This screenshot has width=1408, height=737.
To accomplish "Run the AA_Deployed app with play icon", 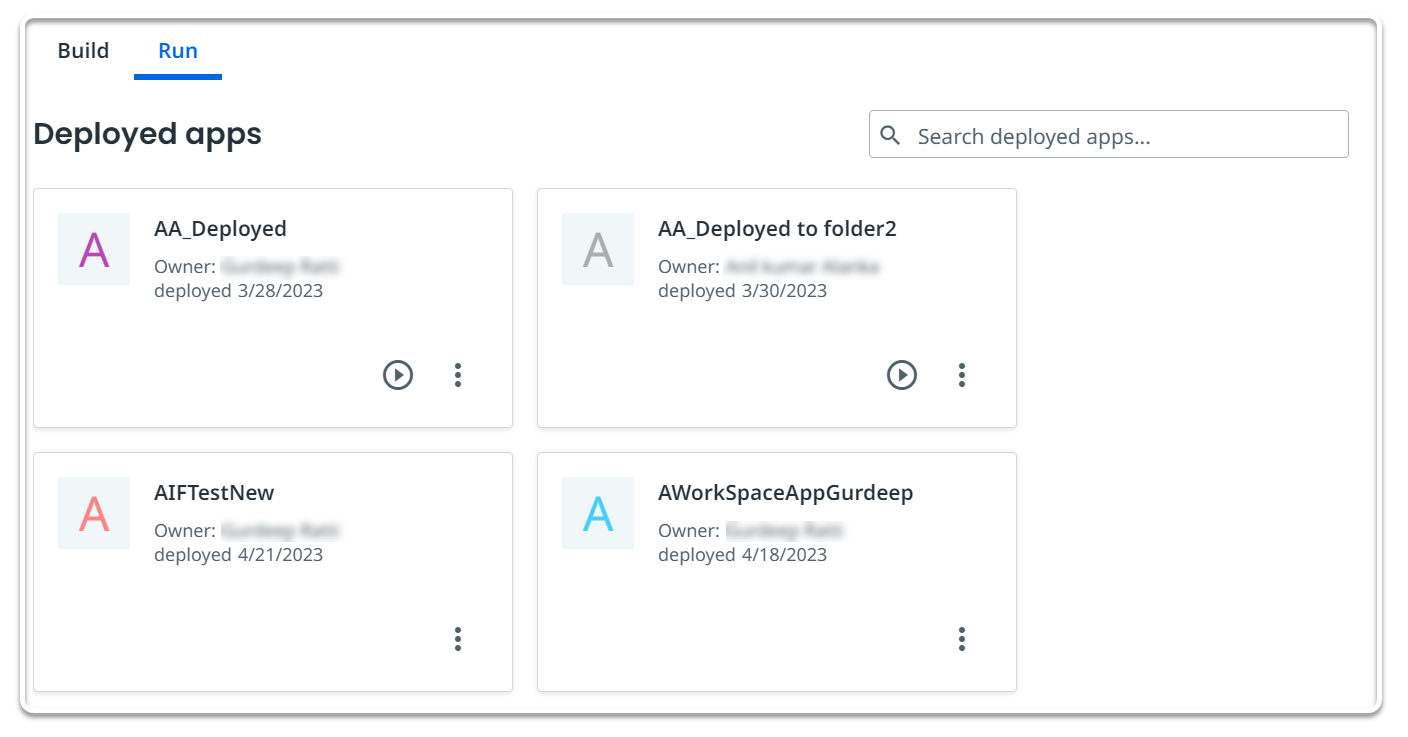I will 398,375.
